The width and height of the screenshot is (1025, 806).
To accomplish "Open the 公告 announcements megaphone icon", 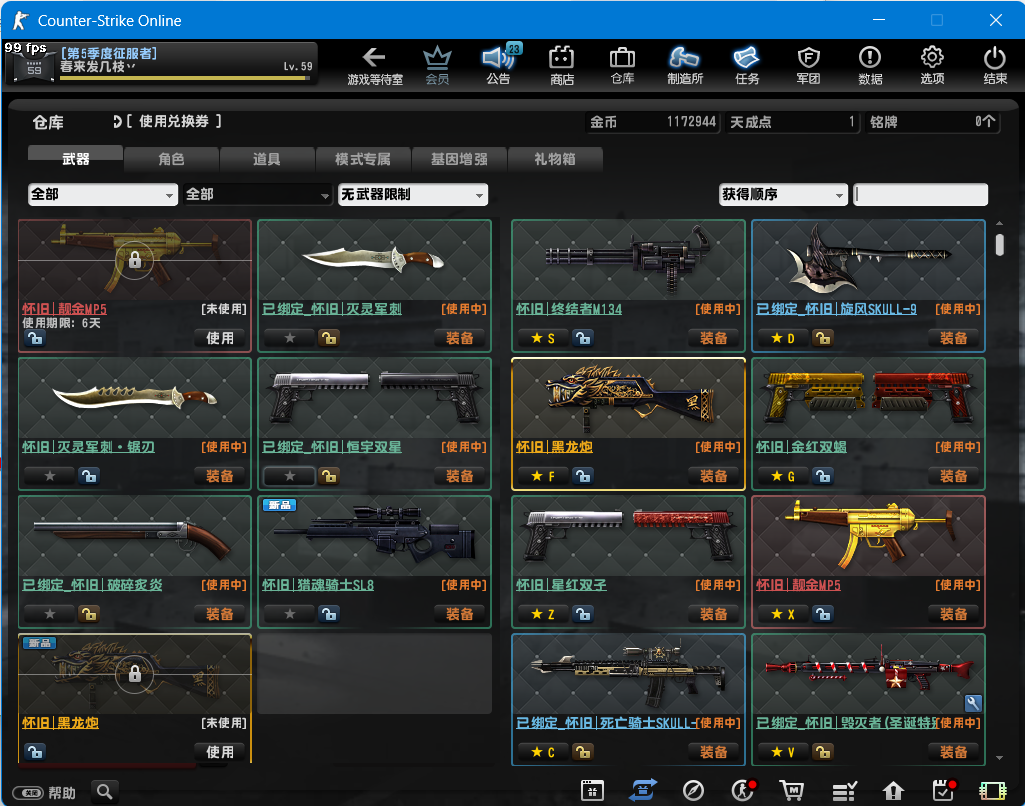I will 499,65.
